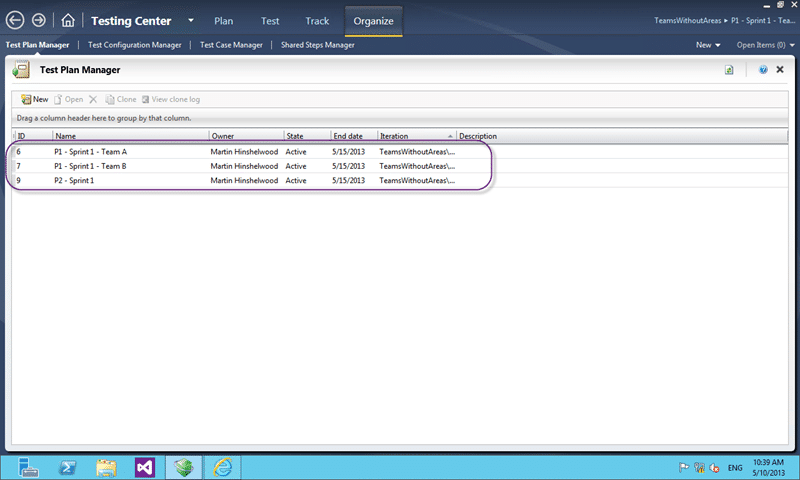Click the Test Plan Manager panel icon
Image resolution: width=800 pixels, height=480 pixels.
coord(21,69)
